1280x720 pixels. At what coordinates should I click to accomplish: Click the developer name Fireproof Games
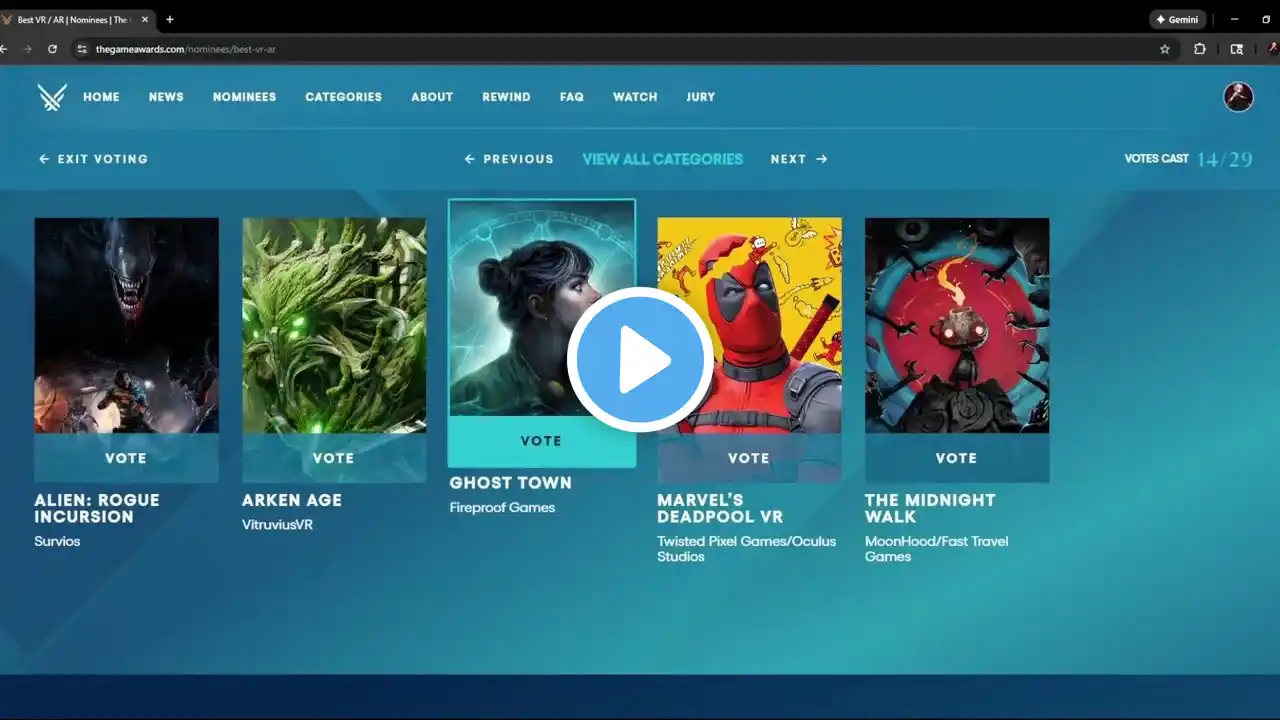pos(502,507)
